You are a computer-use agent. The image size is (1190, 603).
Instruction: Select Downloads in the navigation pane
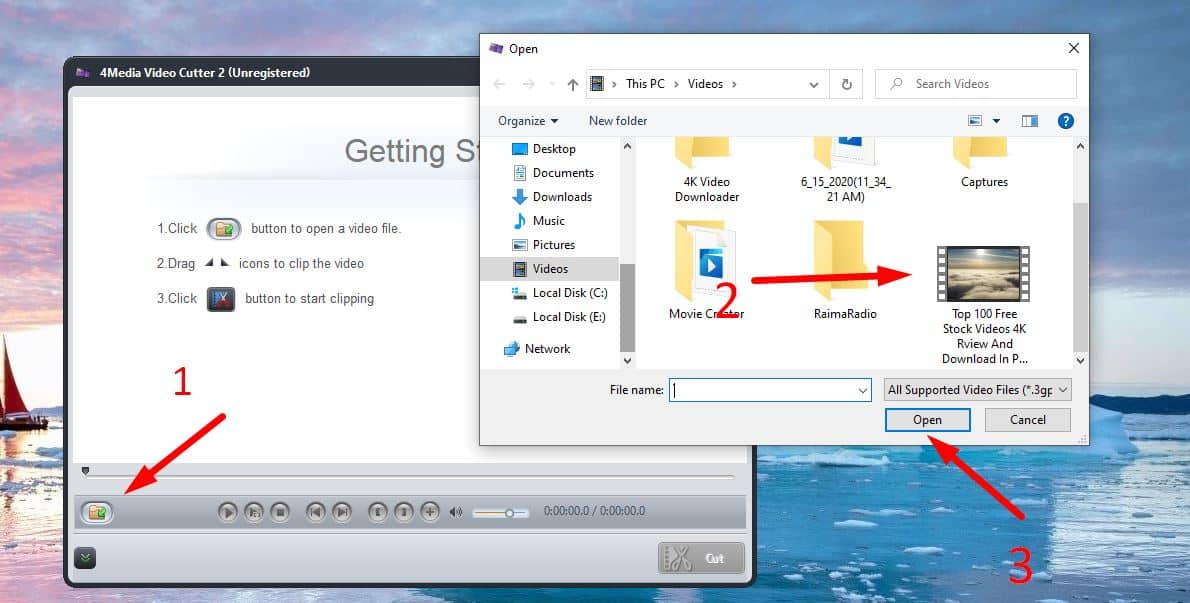[550, 196]
